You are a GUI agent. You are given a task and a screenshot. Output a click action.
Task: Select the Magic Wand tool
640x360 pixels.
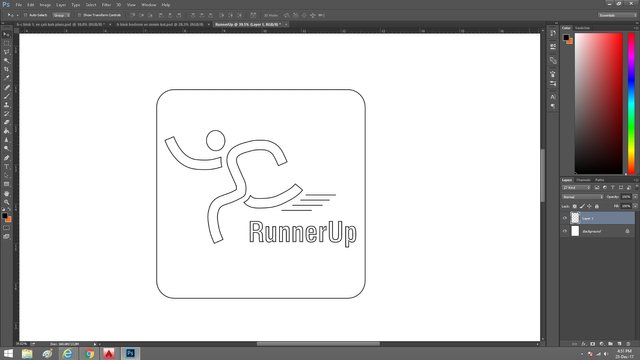pos(7,60)
